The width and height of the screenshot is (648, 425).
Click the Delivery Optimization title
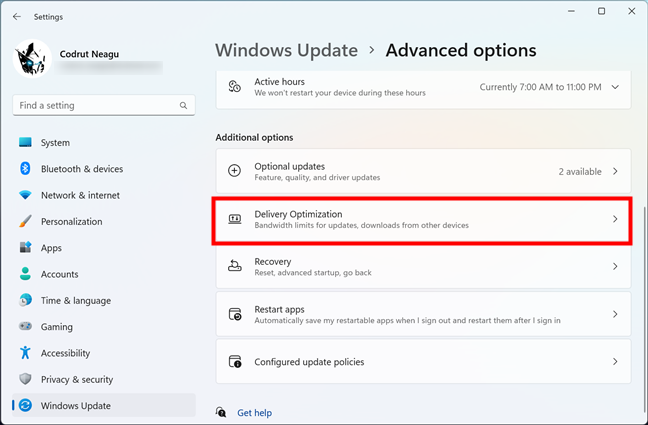298,214
